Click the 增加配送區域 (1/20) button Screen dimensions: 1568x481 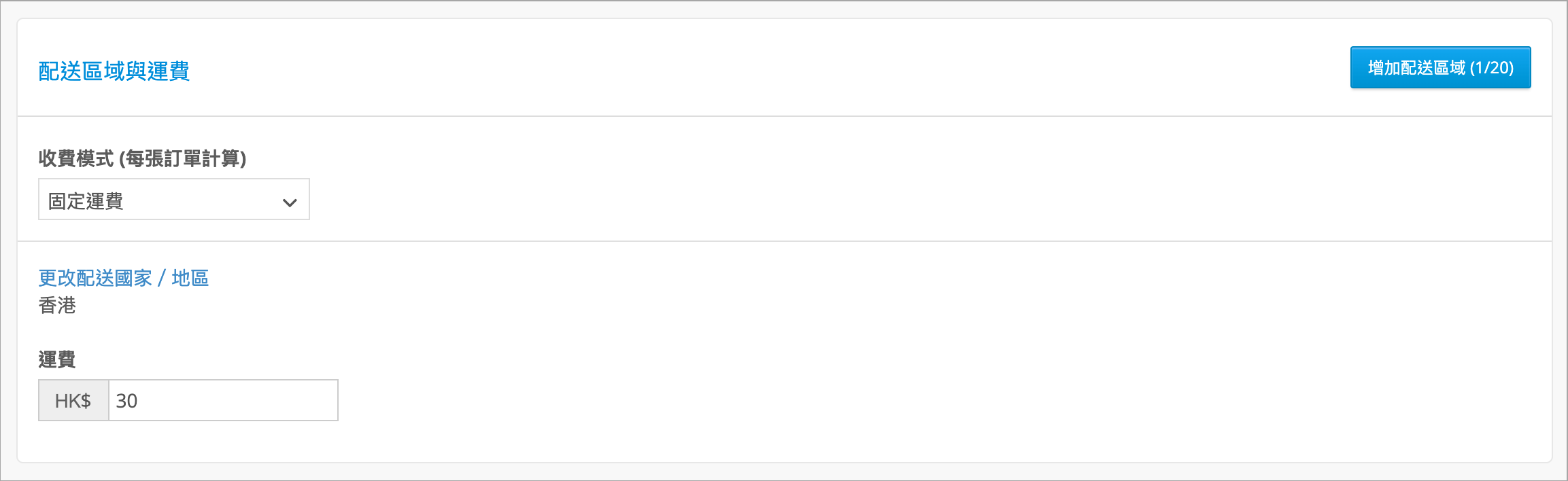coord(1440,67)
